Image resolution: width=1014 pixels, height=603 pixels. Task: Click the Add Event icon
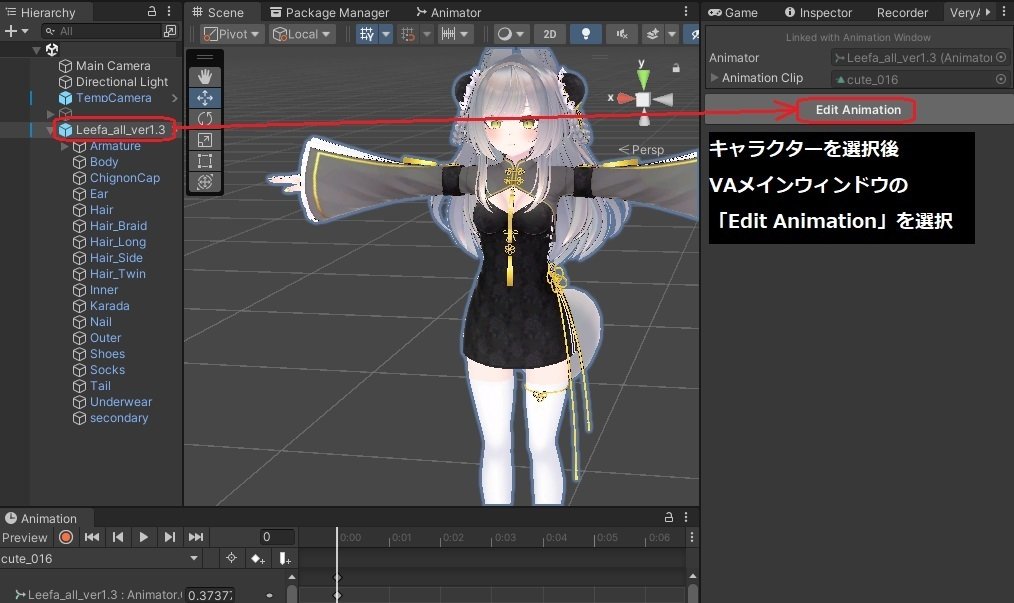pos(285,558)
